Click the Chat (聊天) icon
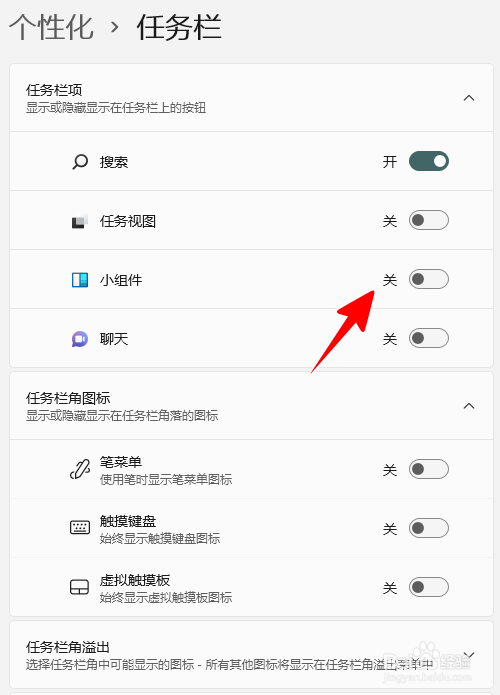 click(80, 339)
